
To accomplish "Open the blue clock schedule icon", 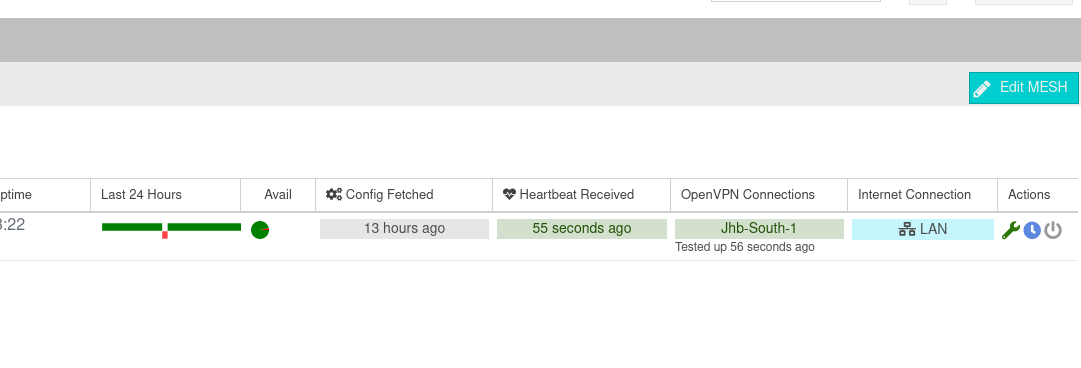I will [1032, 230].
